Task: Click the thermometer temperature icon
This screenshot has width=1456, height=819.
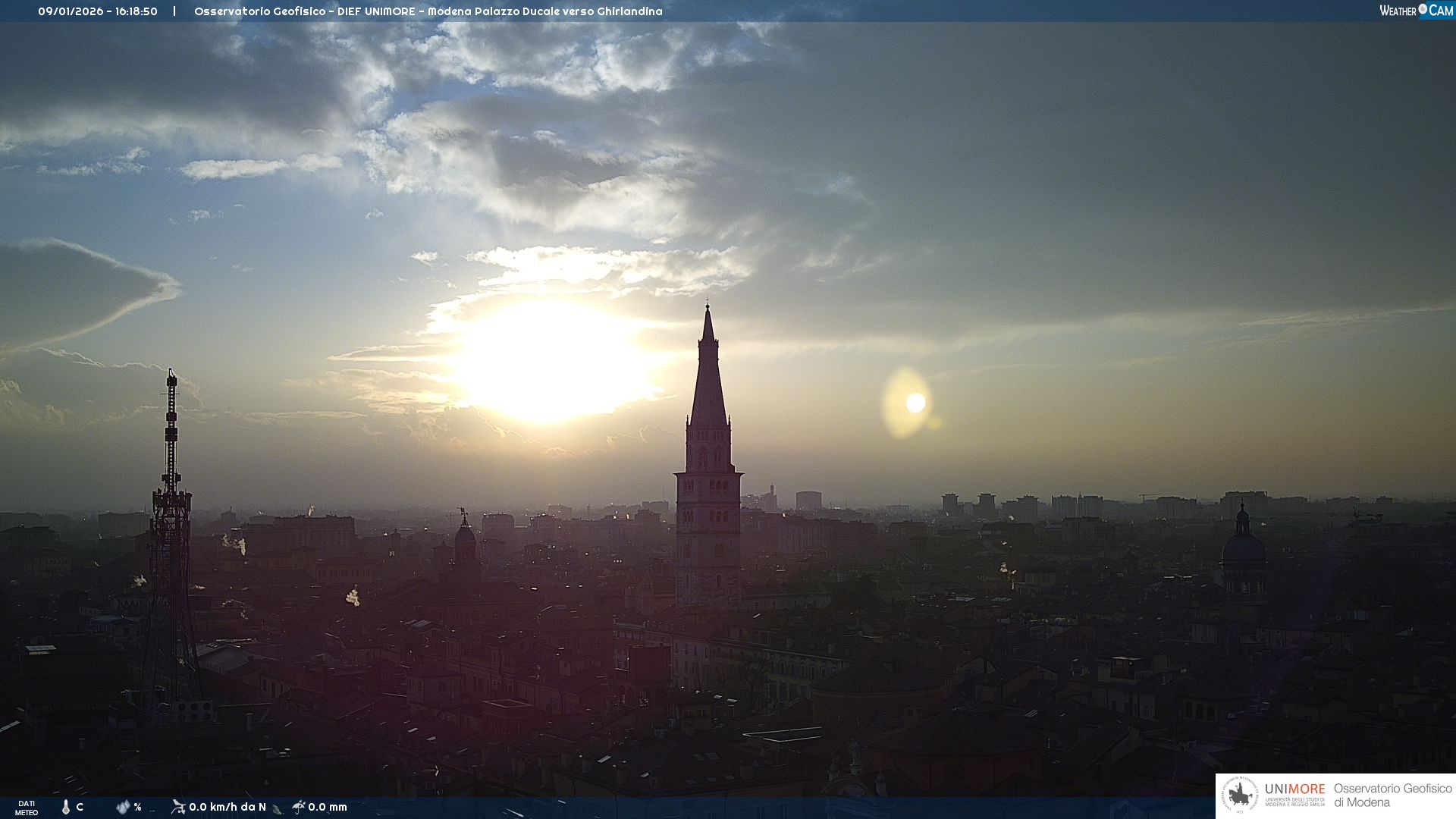Action: click(66, 807)
